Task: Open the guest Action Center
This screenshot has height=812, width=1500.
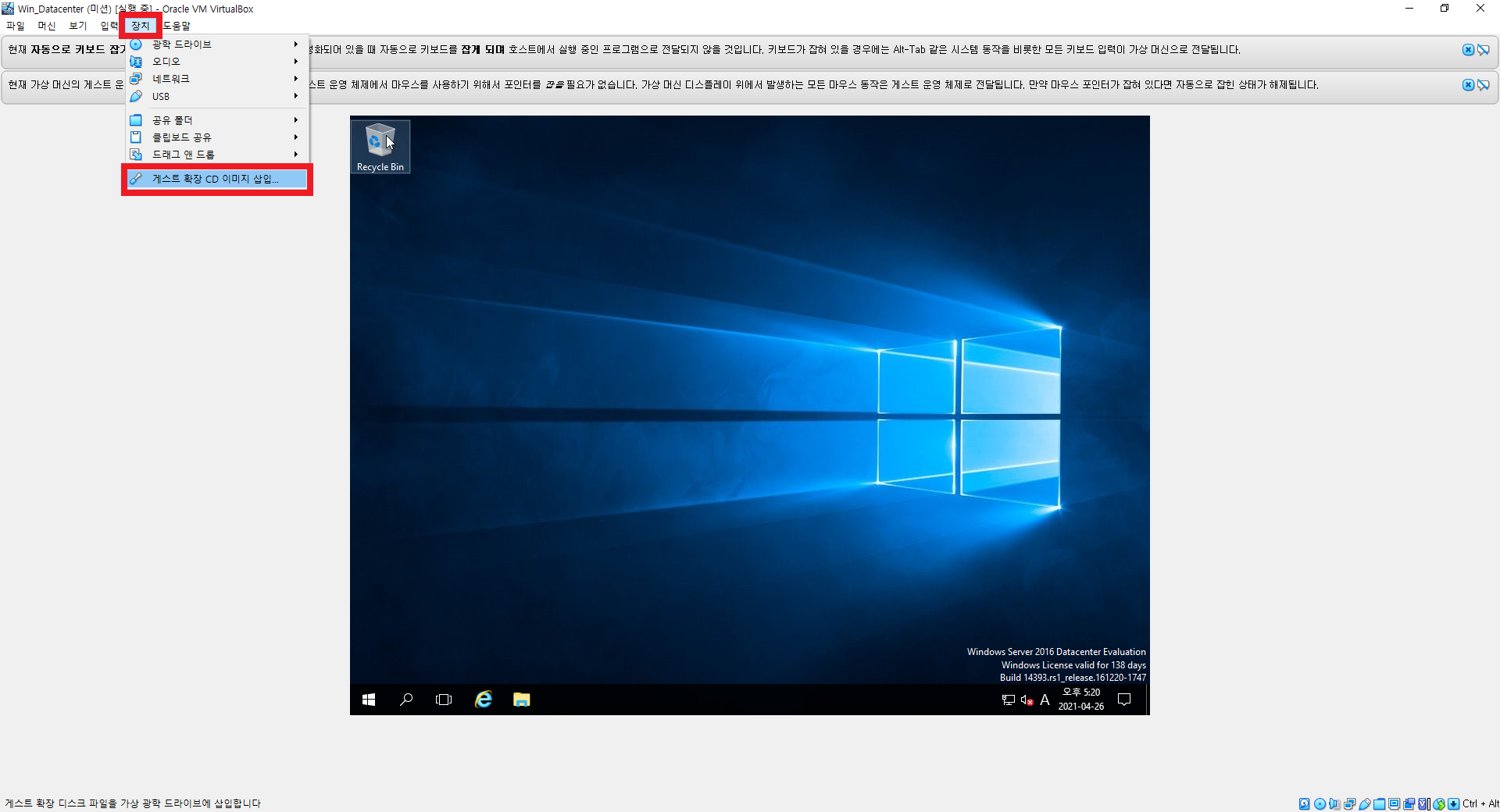Action: click(1124, 700)
